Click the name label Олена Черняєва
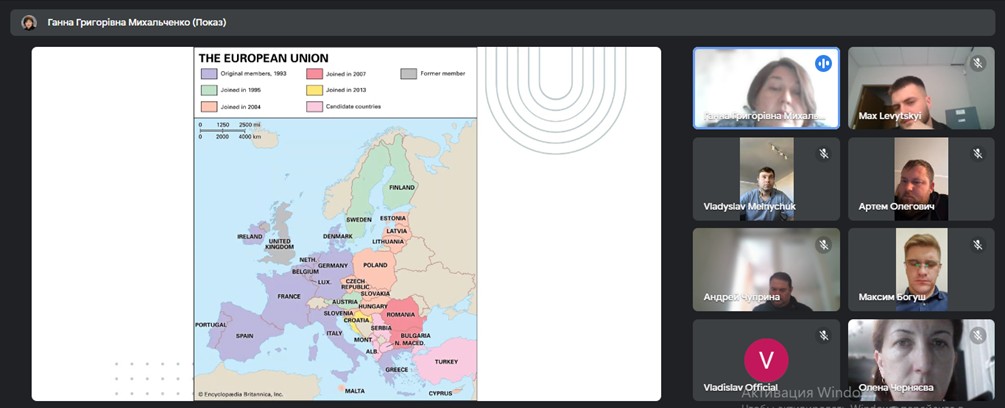This screenshot has height=408, width=1005. pos(895,388)
